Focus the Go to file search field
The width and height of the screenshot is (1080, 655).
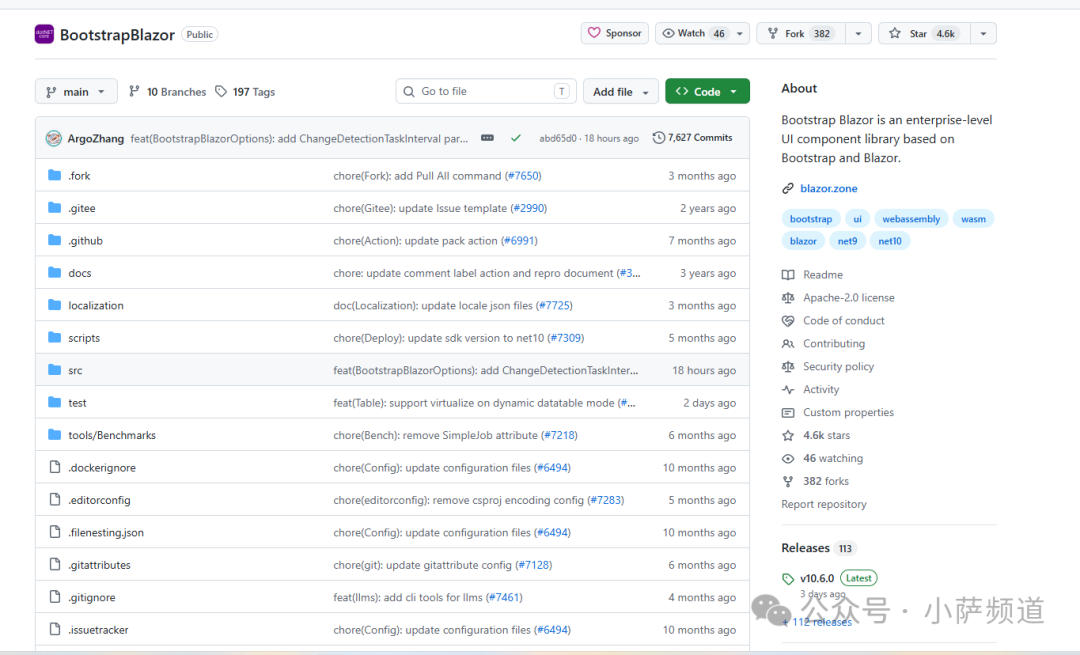pos(486,91)
